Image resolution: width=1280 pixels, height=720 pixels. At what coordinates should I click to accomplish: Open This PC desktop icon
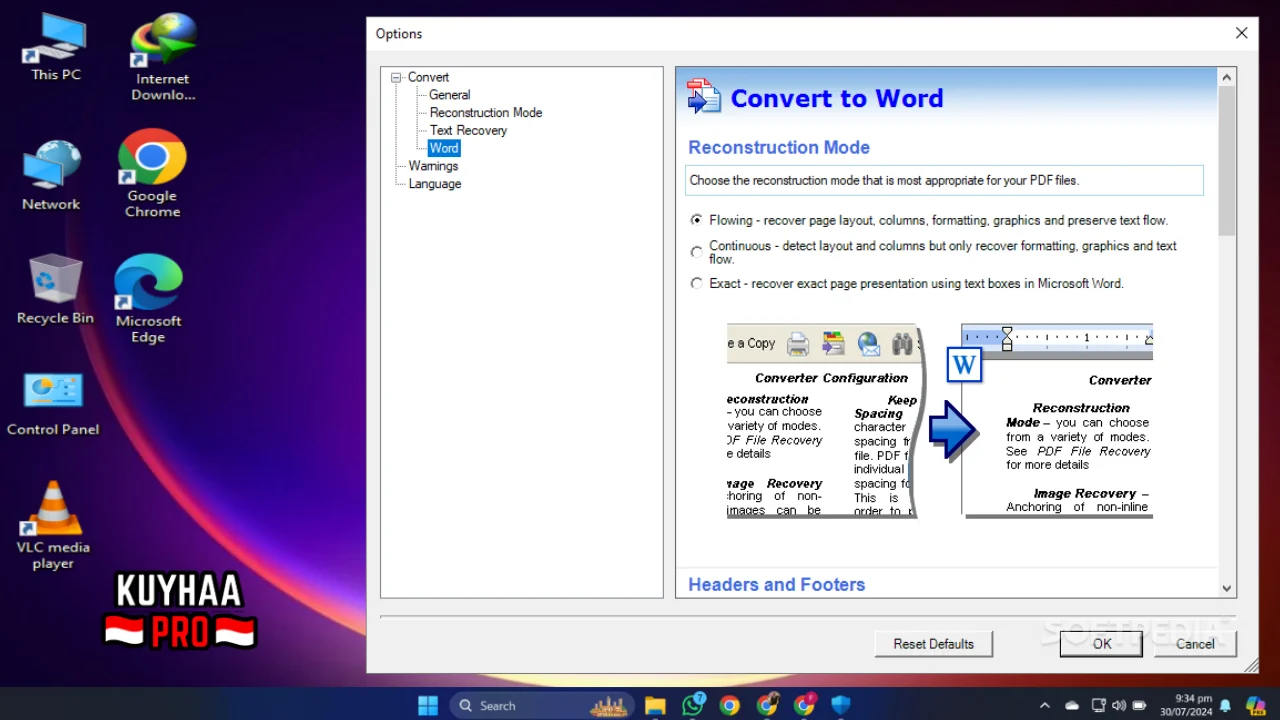tap(55, 47)
